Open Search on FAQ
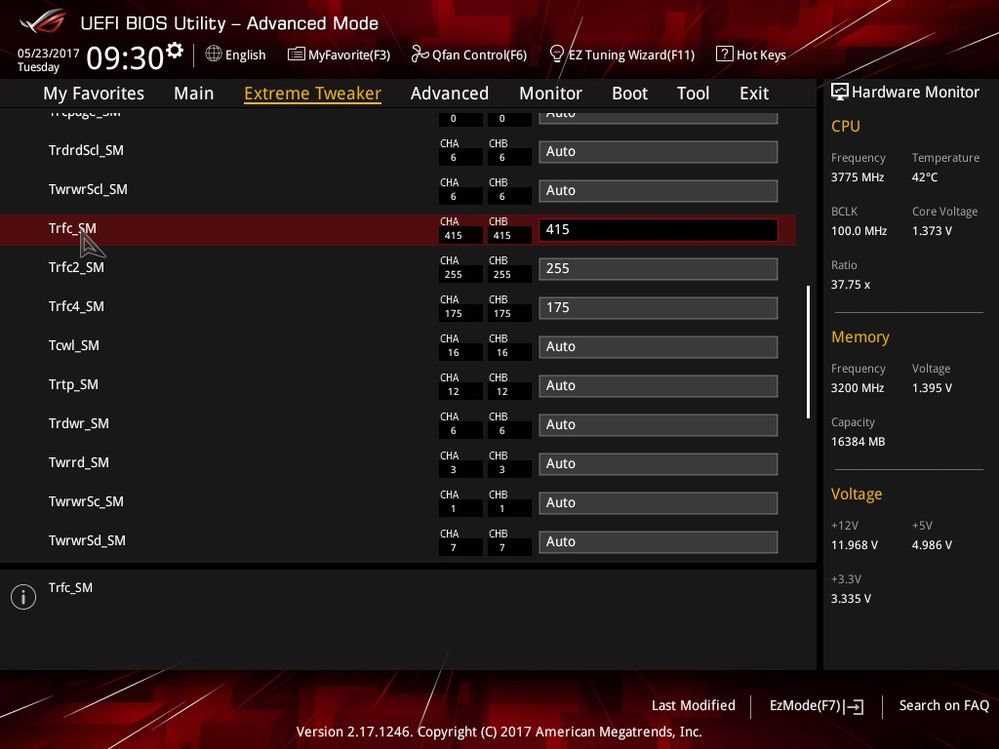This screenshot has width=999, height=749. pos(944,705)
